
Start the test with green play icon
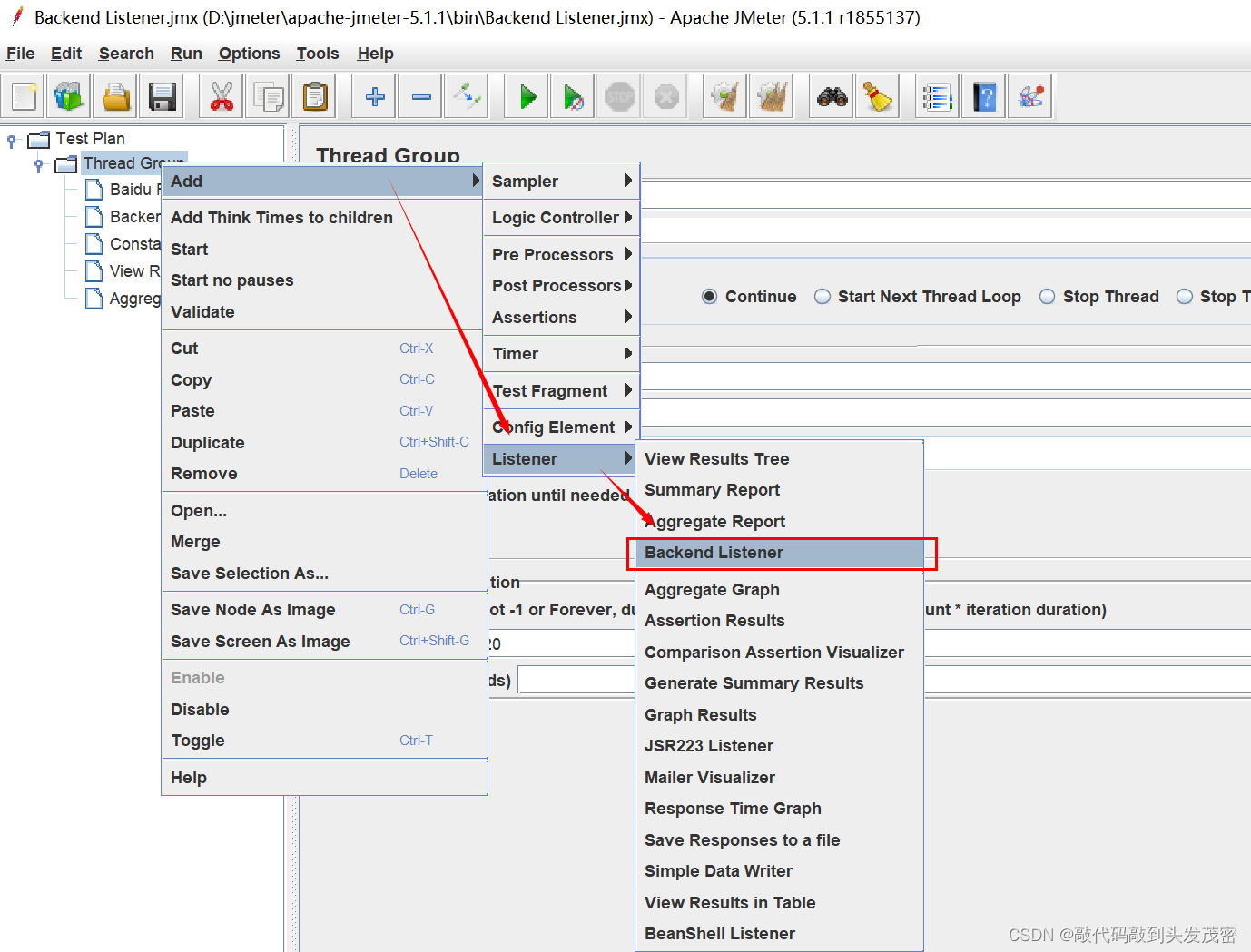pyautogui.click(x=527, y=96)
